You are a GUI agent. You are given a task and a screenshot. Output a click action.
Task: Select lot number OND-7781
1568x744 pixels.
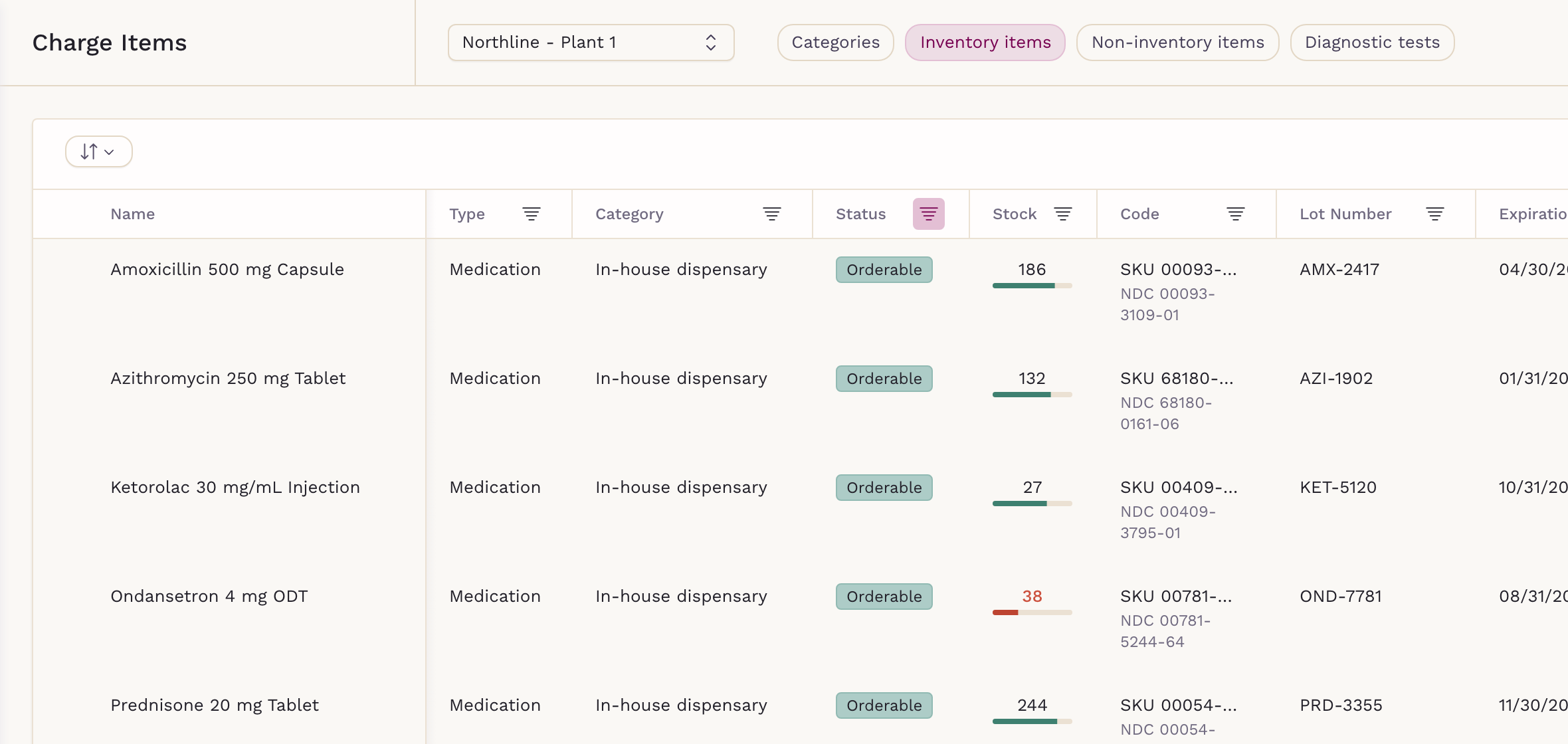point(1341,597)
